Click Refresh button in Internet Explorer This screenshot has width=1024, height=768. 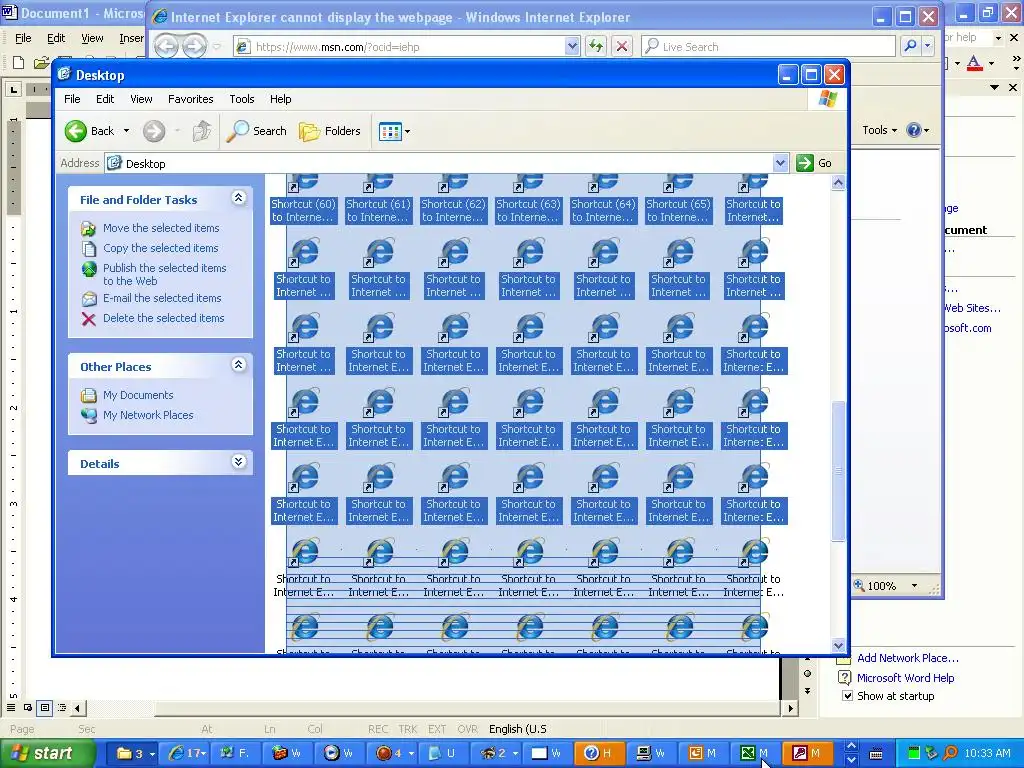pyautogui.click(x=596, y=46)
